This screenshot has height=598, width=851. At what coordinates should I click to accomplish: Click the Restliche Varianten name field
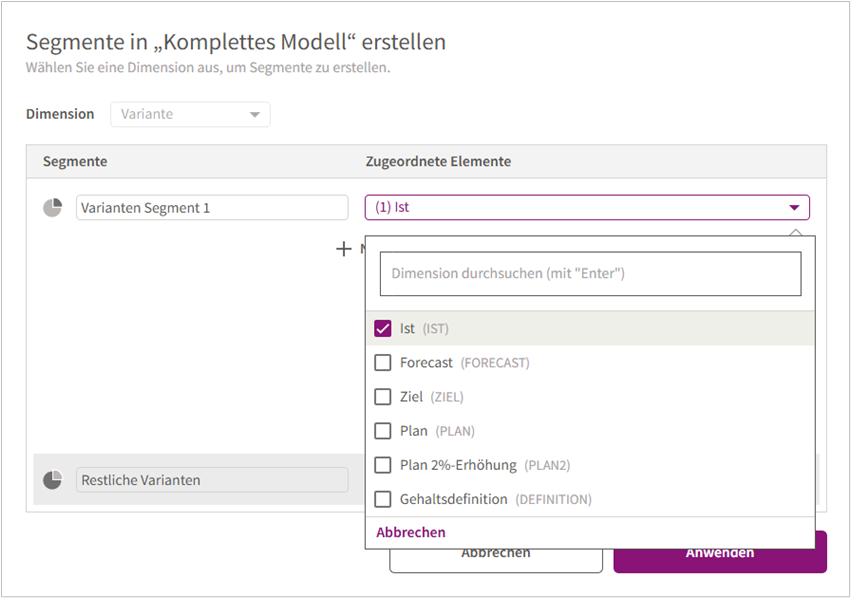point(212,480)
